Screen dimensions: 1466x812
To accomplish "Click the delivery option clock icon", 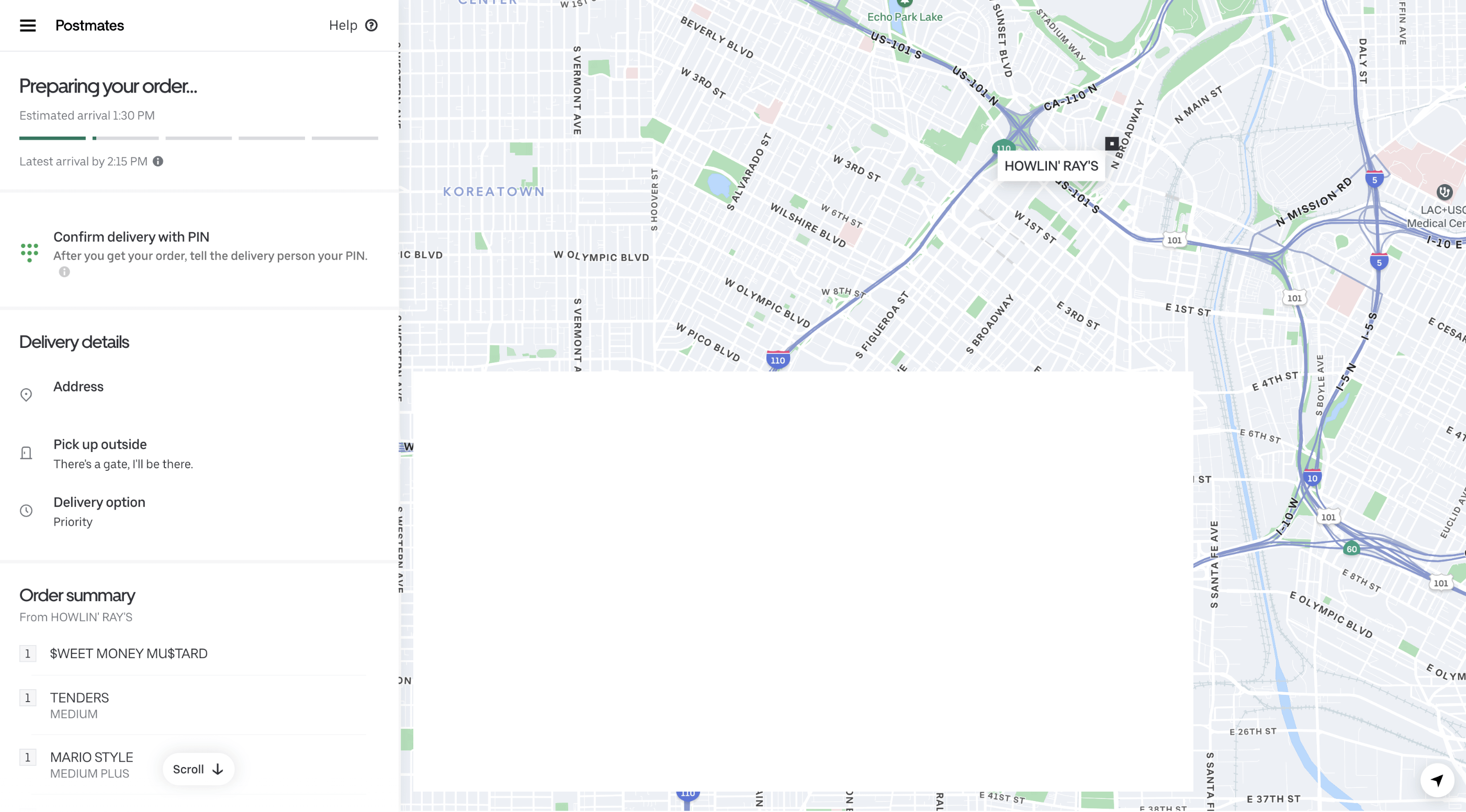I will [x=26, y=511].
